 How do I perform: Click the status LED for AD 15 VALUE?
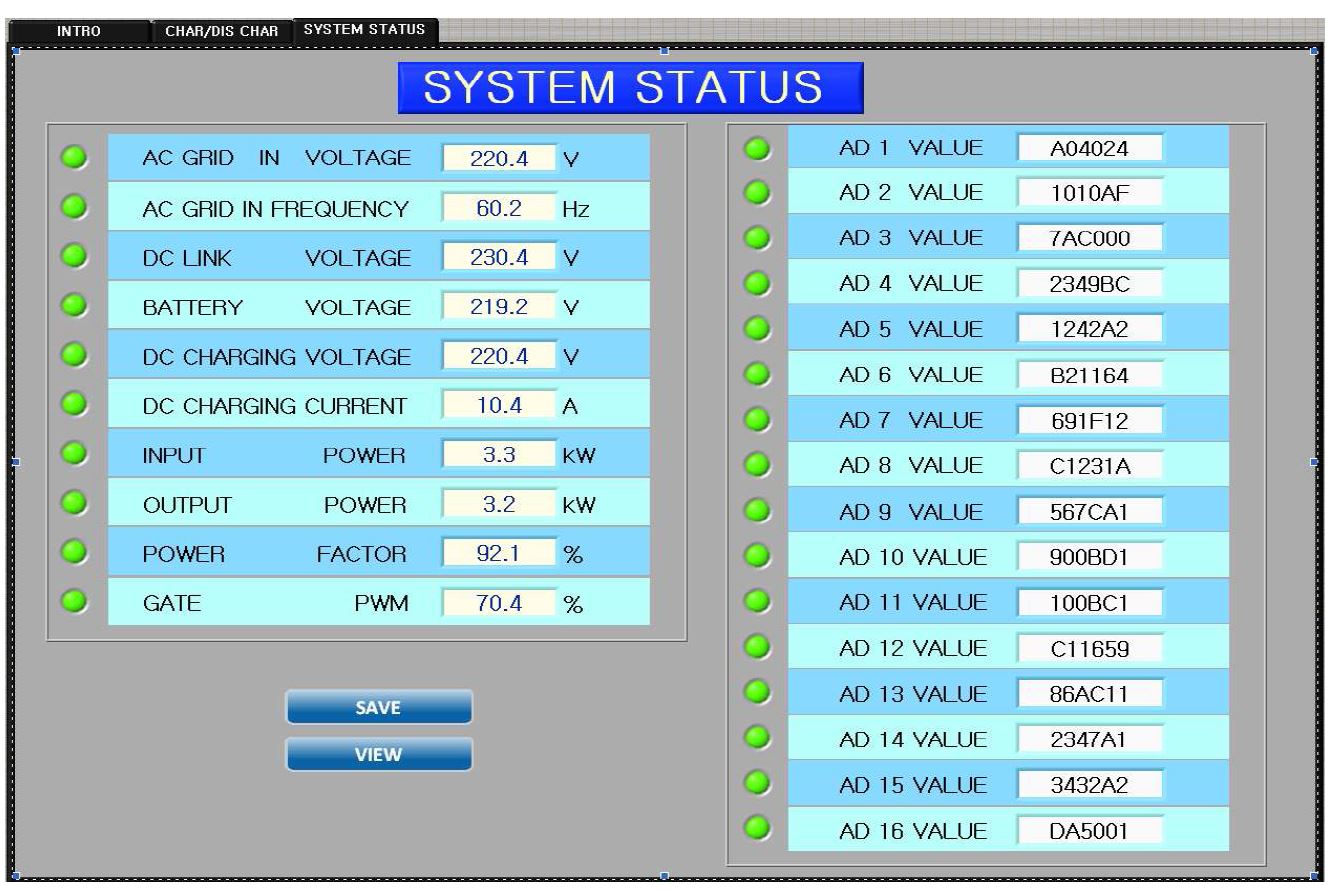pos(759,782)
